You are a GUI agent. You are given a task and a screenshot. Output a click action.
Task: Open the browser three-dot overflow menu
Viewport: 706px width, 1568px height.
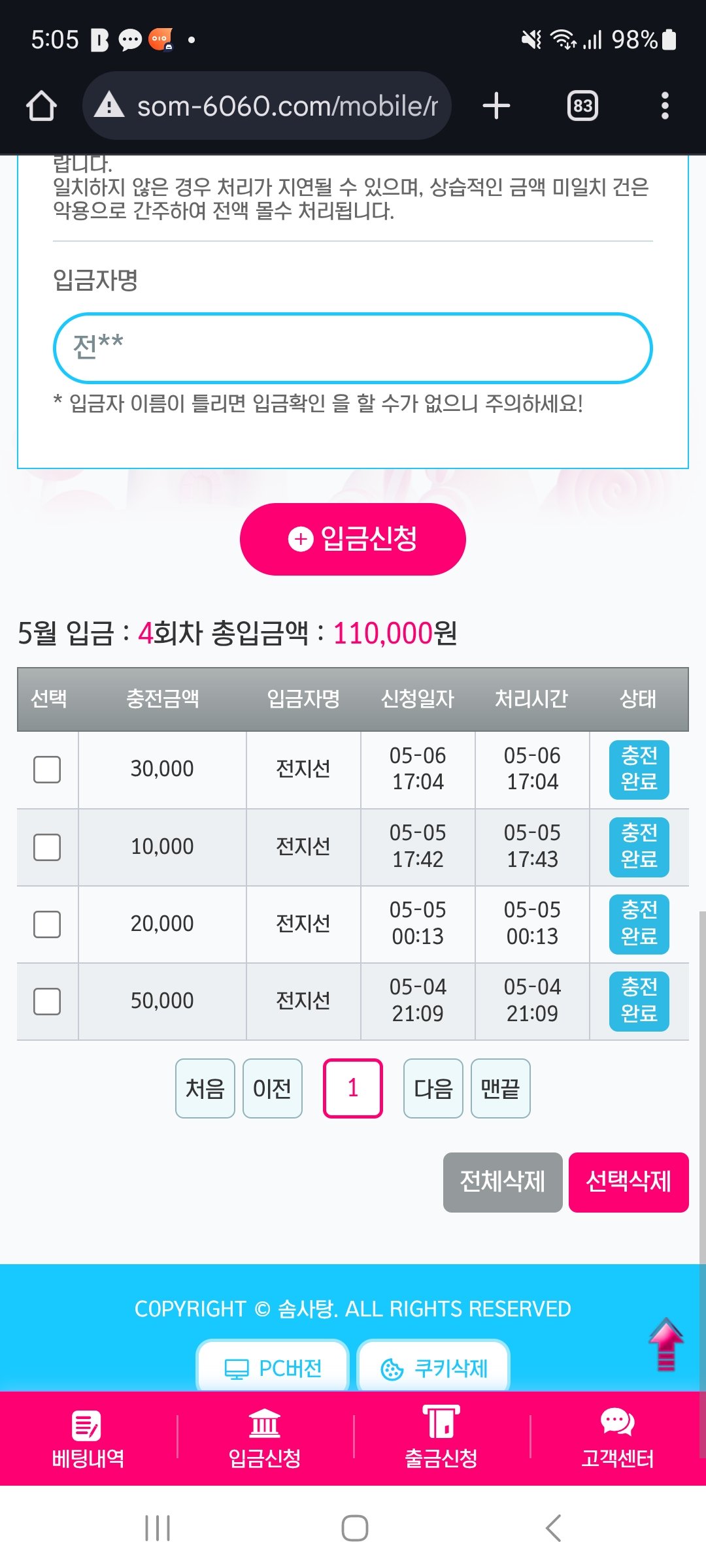[665, 106]
